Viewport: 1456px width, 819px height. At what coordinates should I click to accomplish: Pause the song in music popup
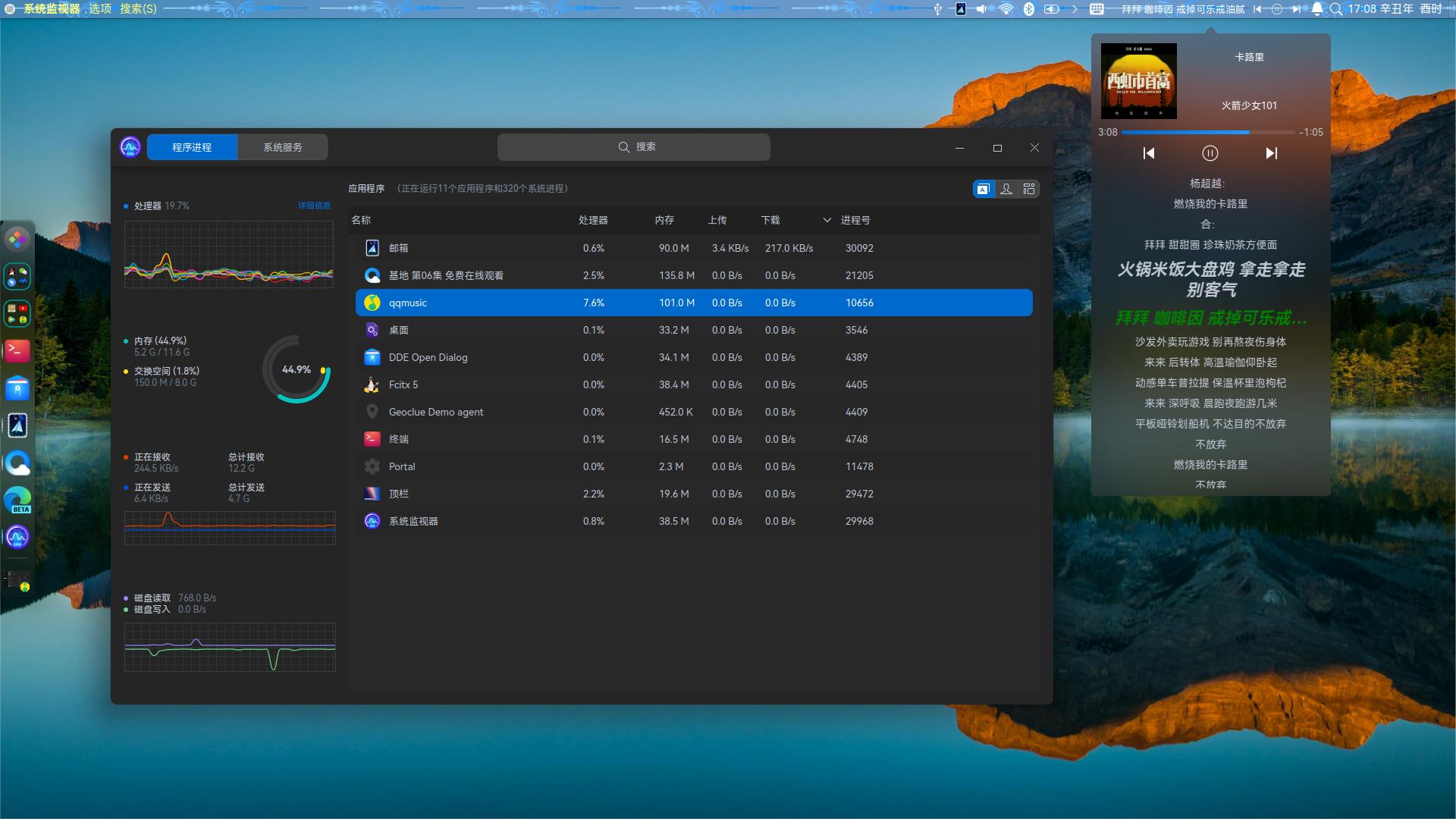coord(1210,153)
